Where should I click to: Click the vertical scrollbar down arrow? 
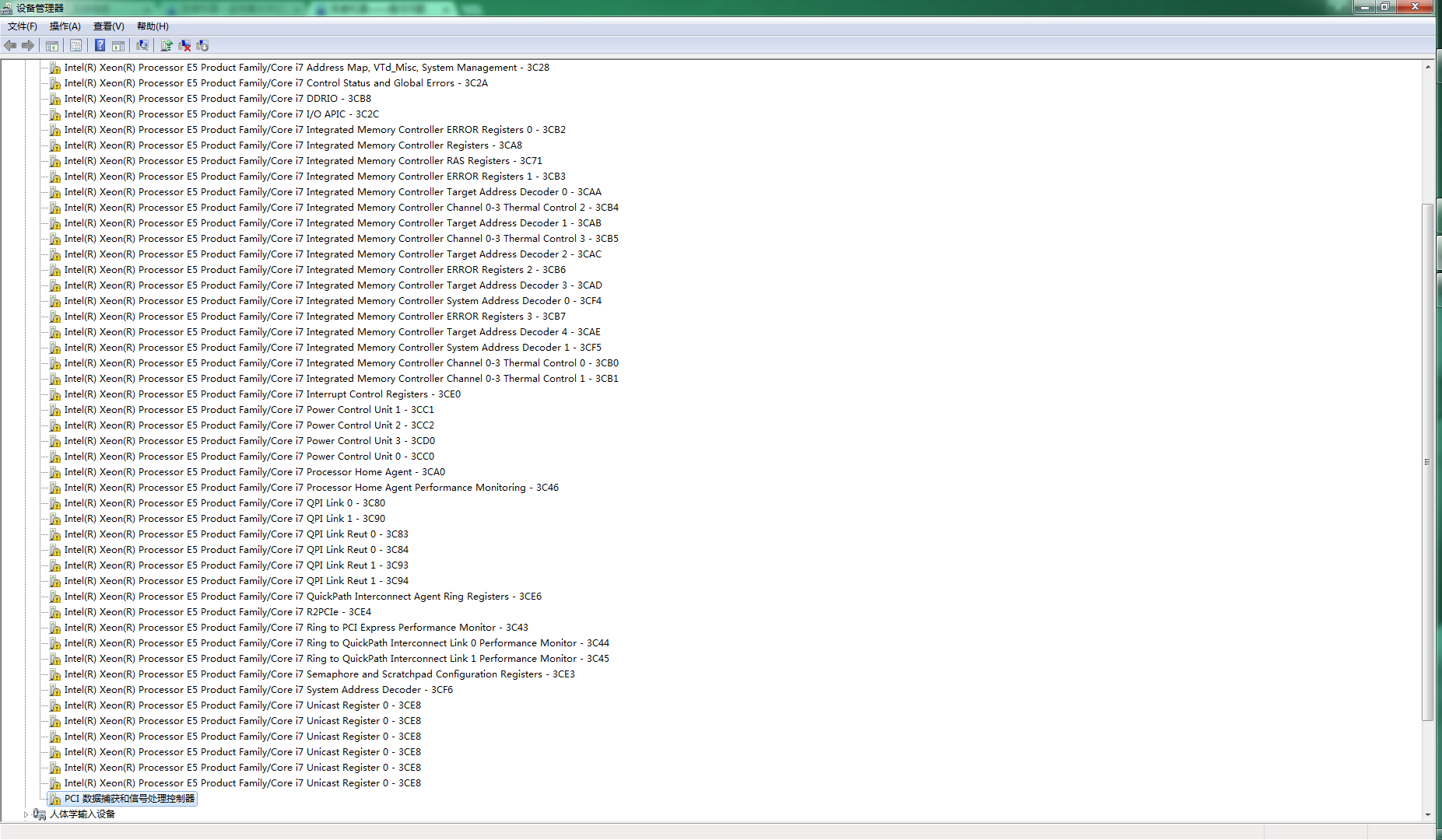[x=1427, y=814]
